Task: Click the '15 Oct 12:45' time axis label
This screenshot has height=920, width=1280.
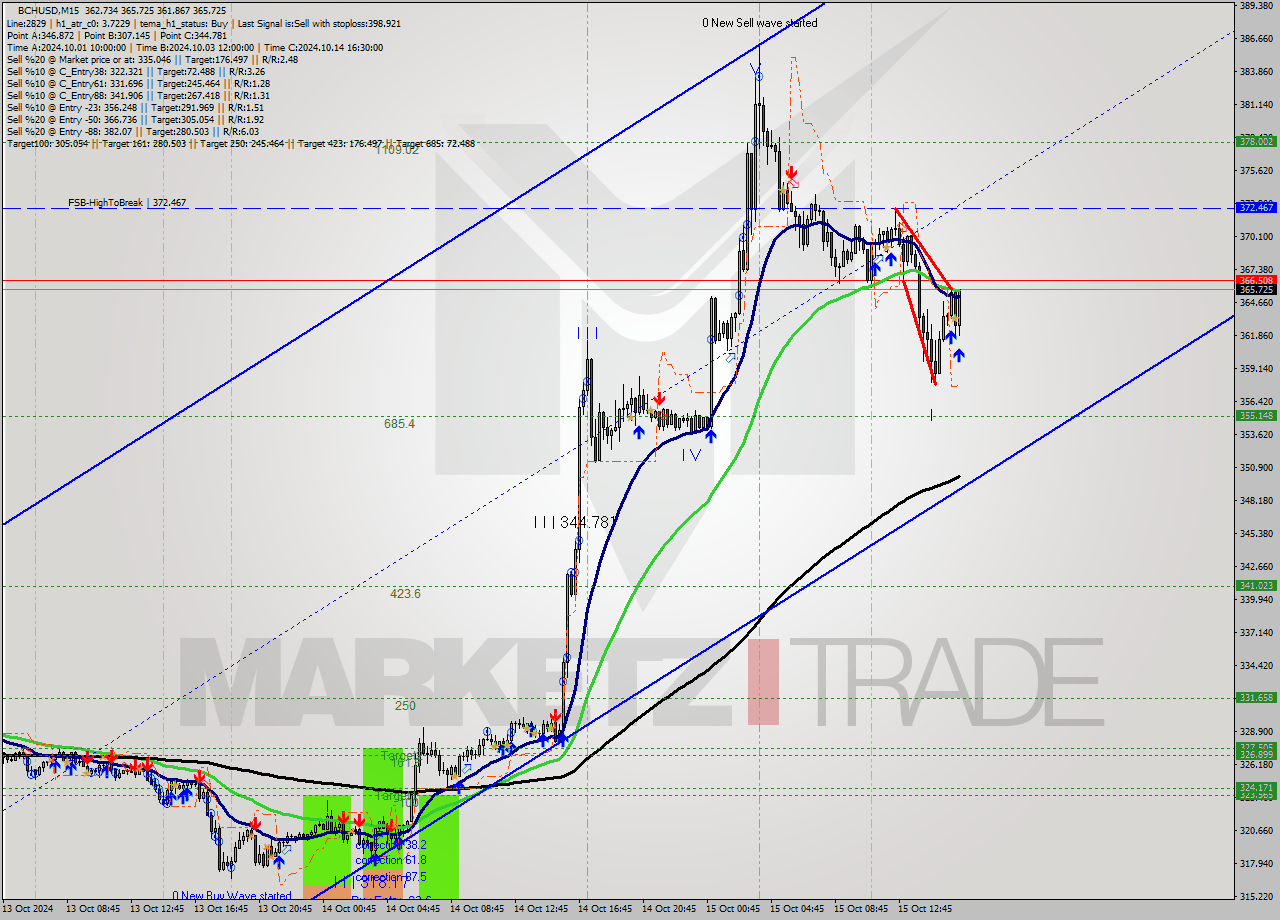Action: click(x=925, y=909)
